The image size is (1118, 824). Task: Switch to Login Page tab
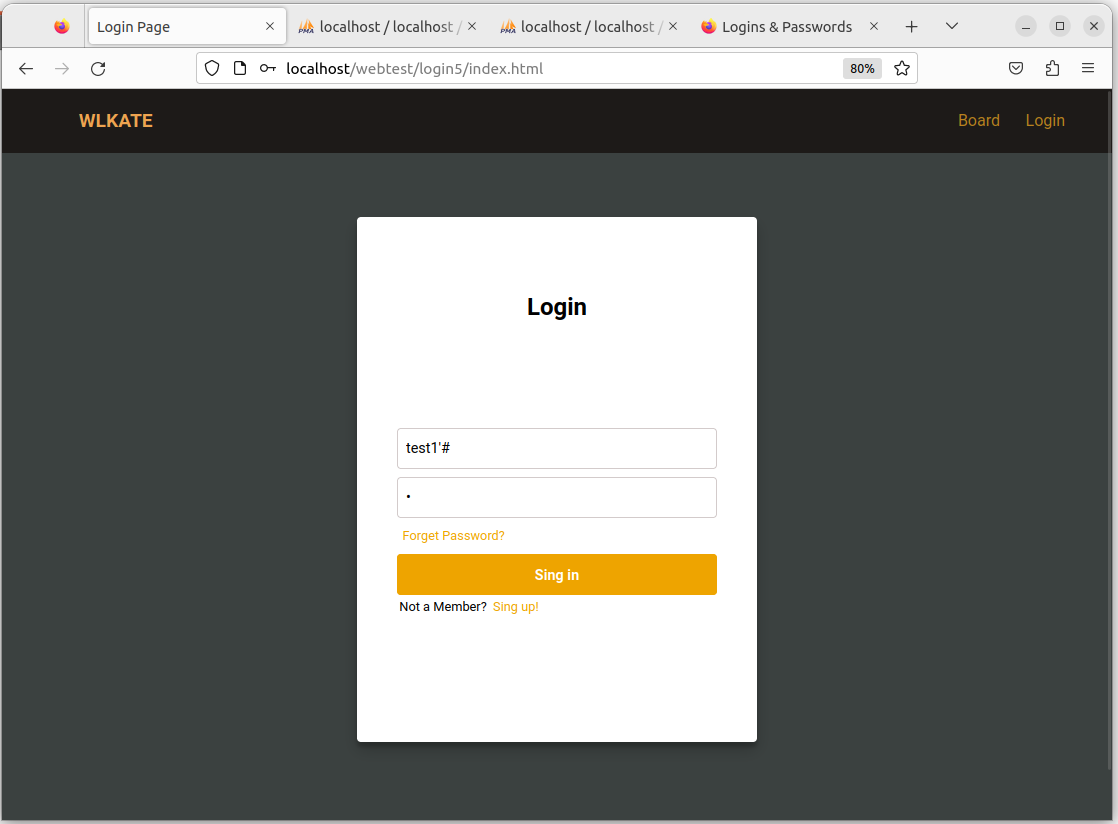point(187,27)
